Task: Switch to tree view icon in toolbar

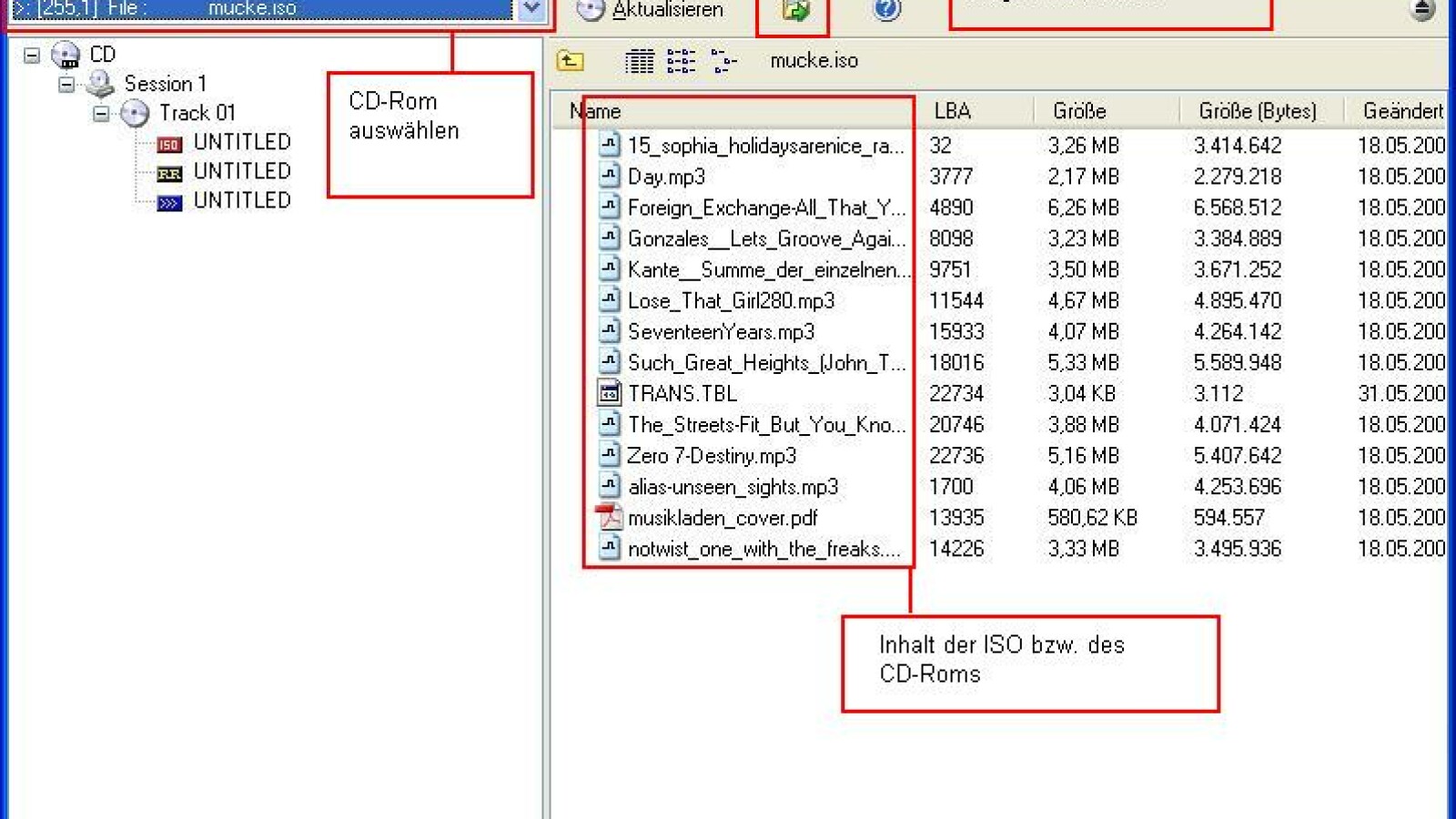Action: pyautogui.click(x=723, y=61)
